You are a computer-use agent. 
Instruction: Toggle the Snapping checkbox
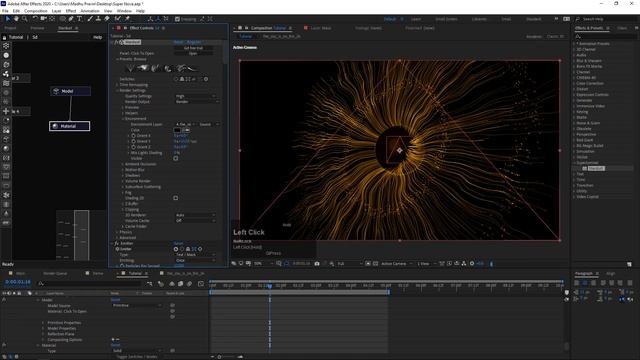tap(177, 19)
